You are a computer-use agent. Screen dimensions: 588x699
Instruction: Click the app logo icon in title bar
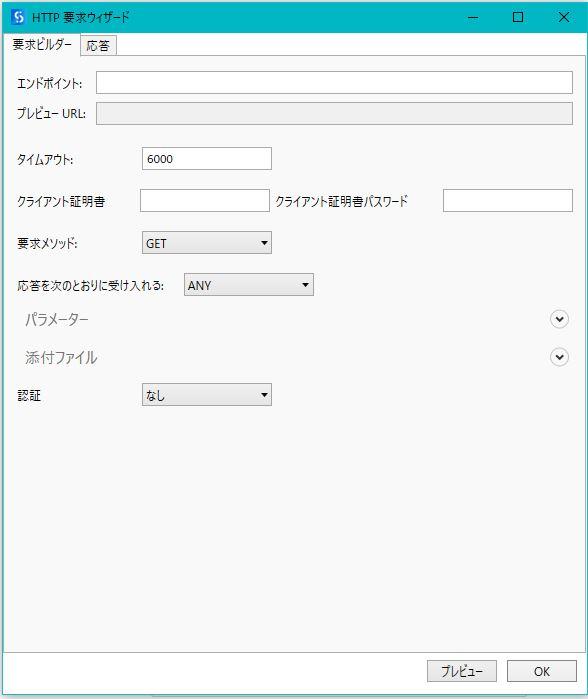18,17
